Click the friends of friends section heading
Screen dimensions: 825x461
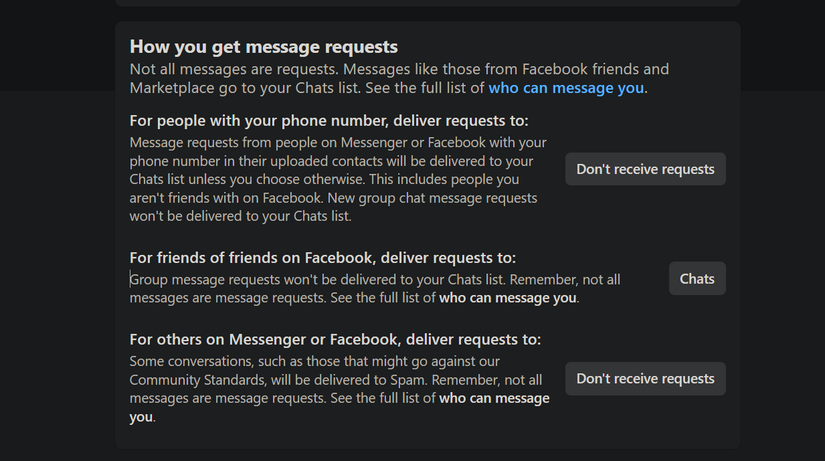point(323,258)
